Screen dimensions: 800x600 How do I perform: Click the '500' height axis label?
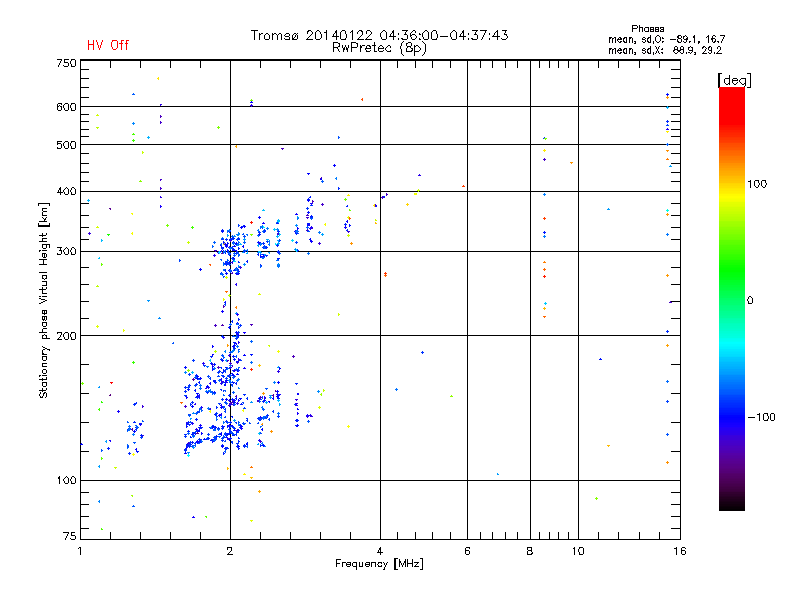click(x=66, y=145)
